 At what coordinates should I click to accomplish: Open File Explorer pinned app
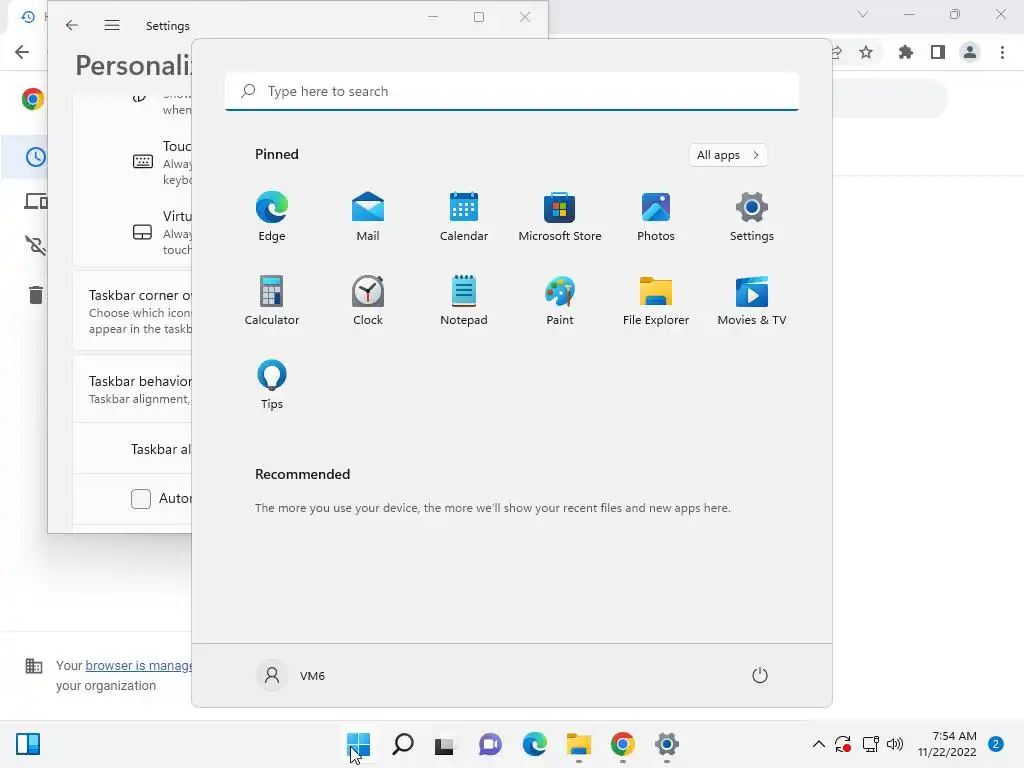point(656,300)
